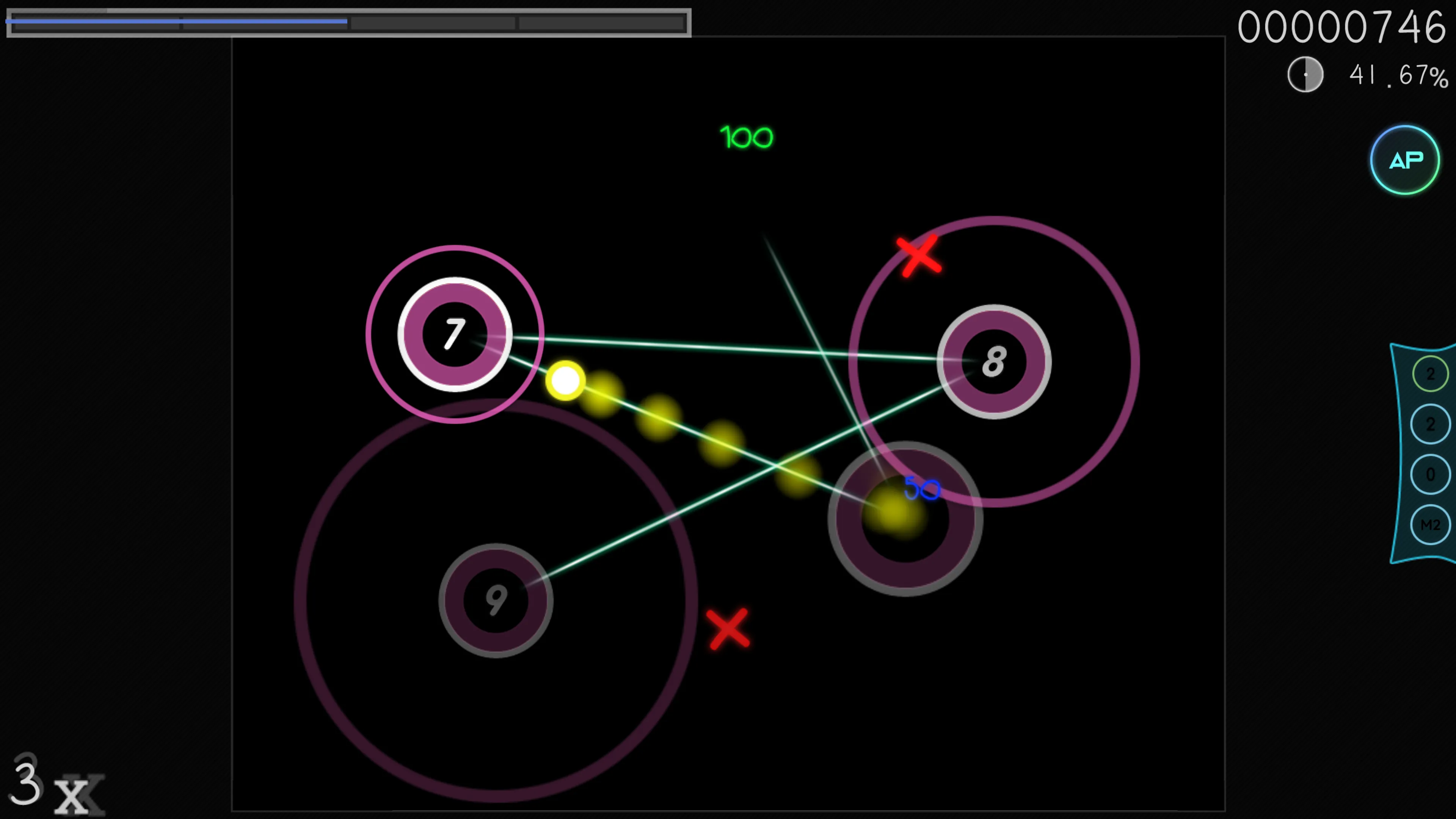This screenshot has width=1456, height=819.
Task: Click the 00000746 score counter
Action: click(1341, 27)
